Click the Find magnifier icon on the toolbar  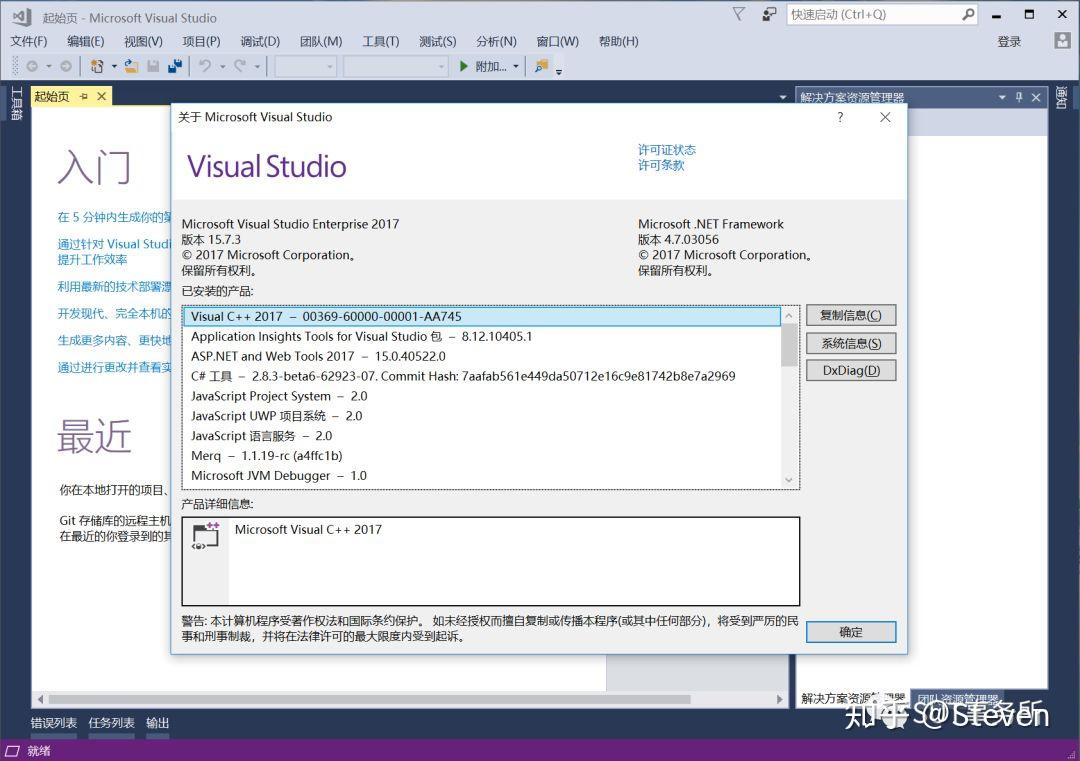pos(540,67)
